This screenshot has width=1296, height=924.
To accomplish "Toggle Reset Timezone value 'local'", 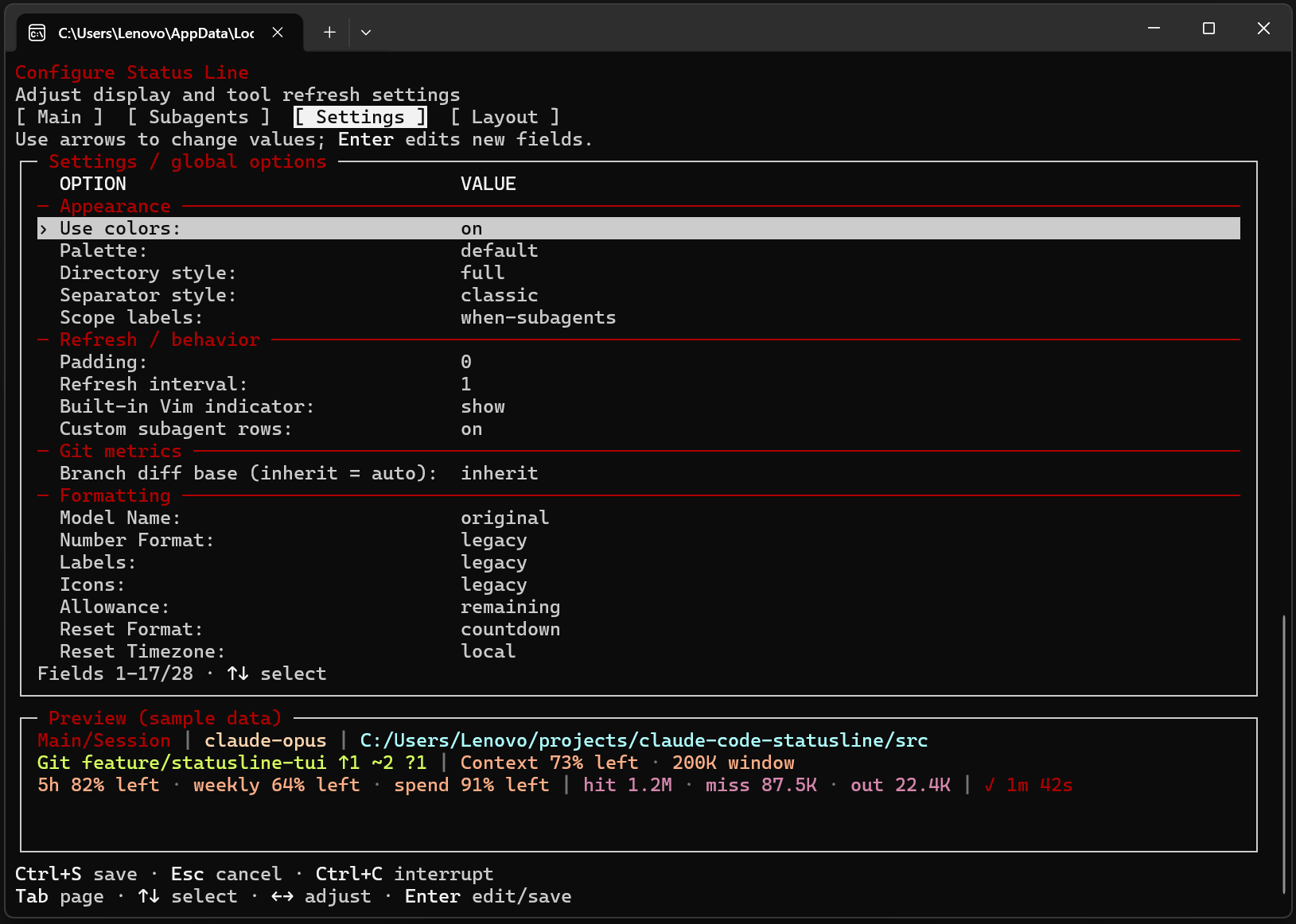I will click(488, 651).
